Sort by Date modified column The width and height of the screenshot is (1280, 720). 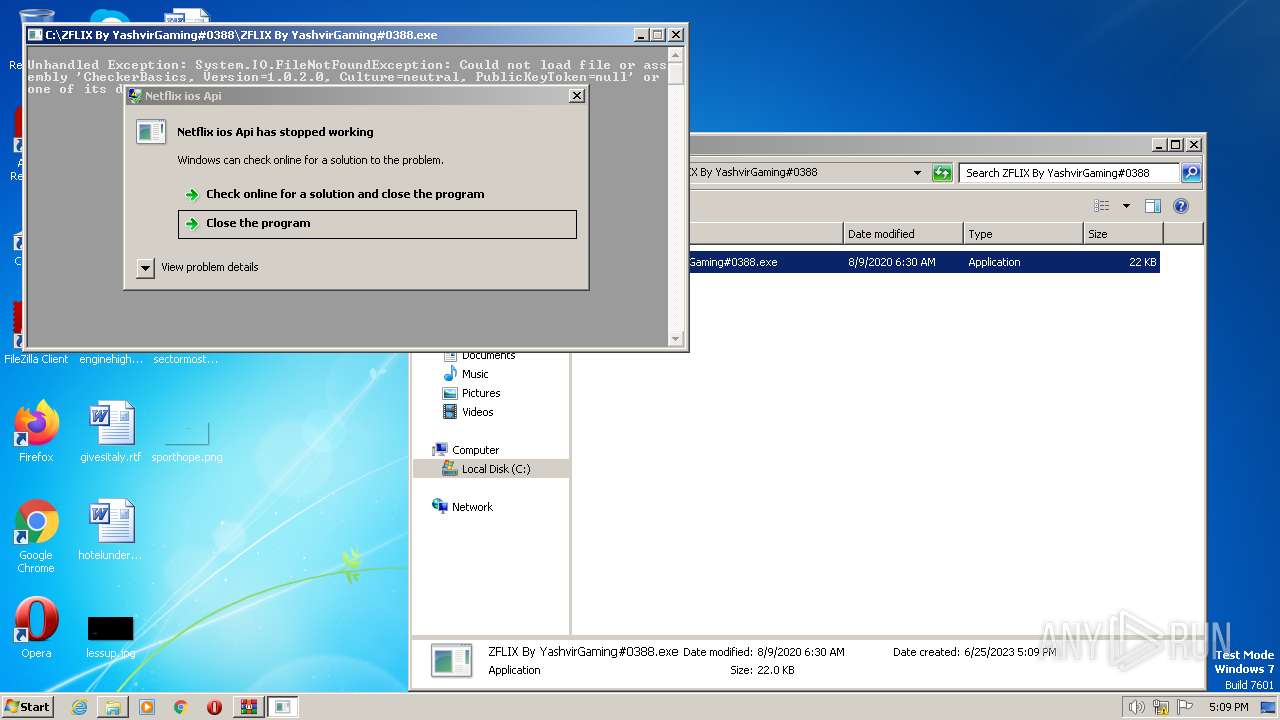click(x=903, y=234)
